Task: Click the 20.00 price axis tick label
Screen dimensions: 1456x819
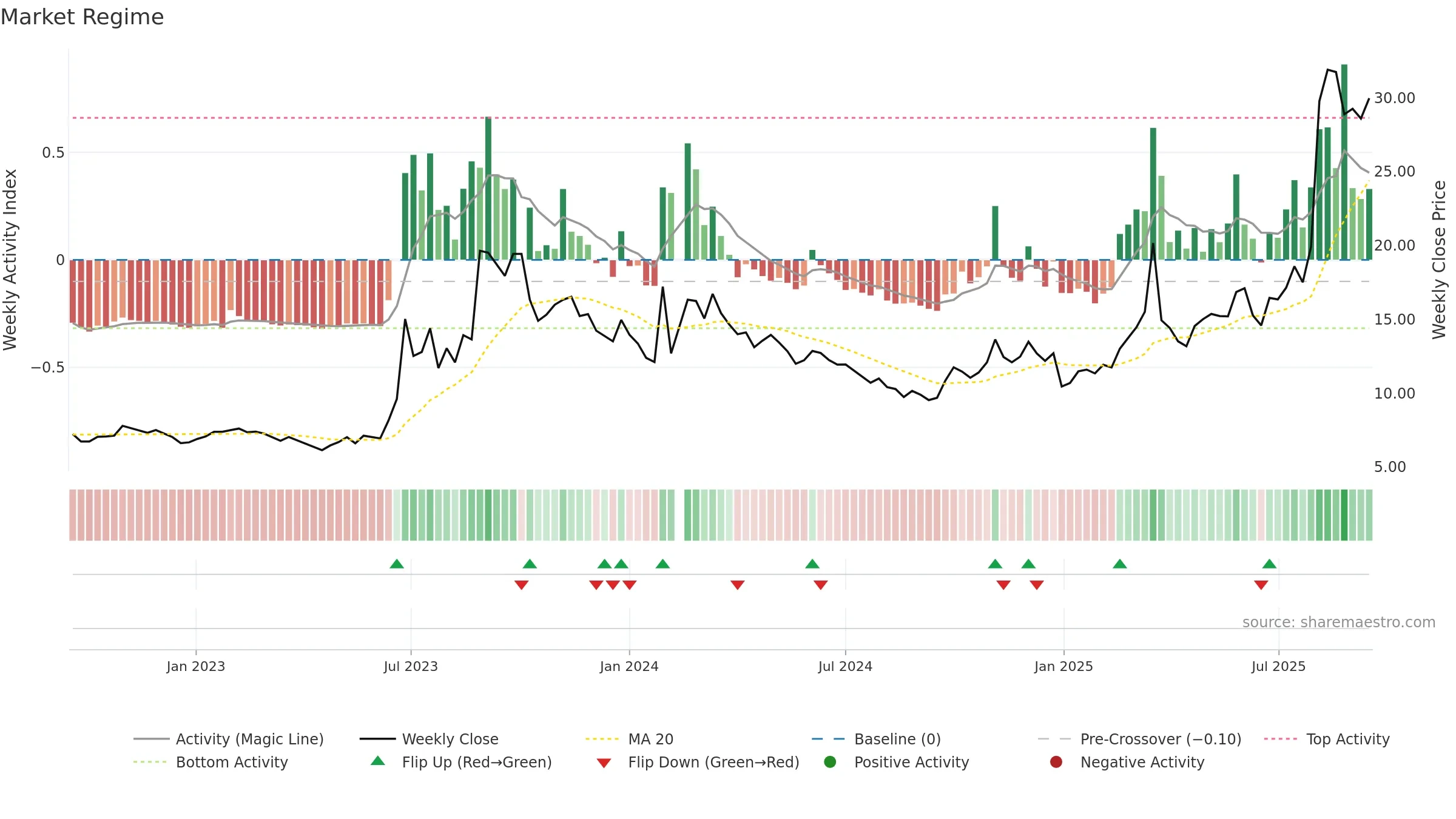Action: (1394, 245)
